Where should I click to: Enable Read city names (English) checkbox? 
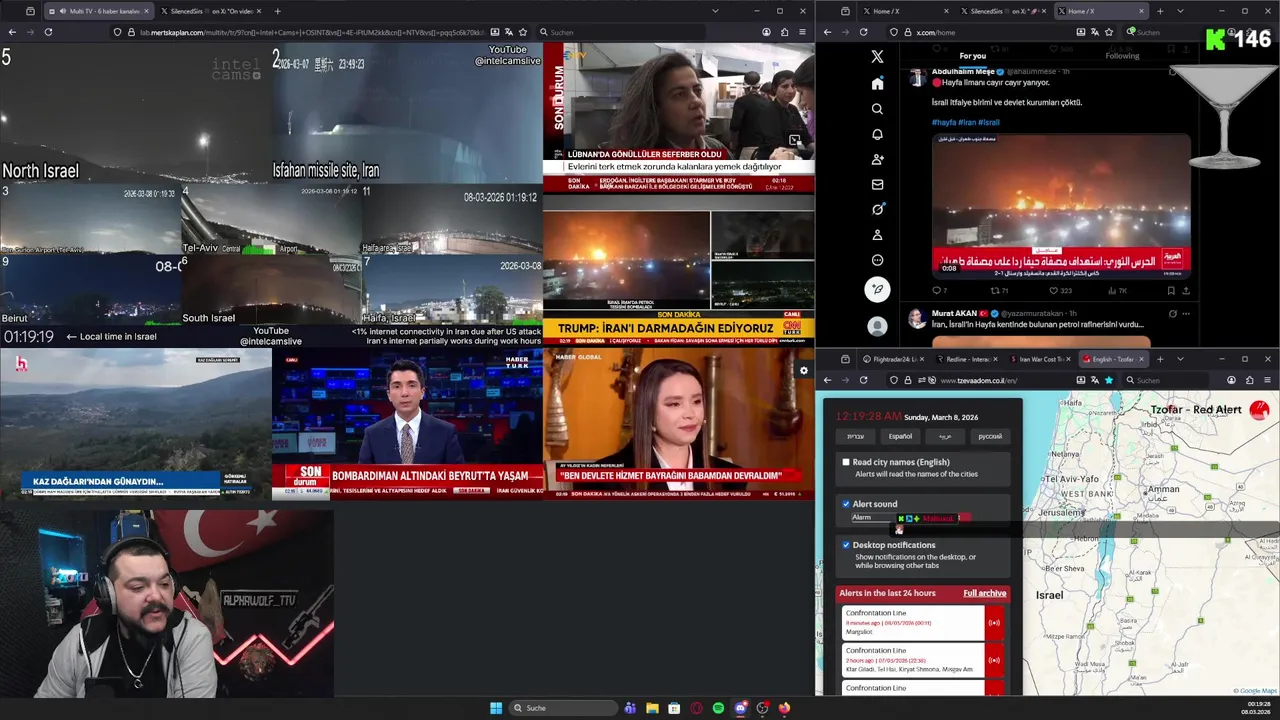tap(846, 462)
